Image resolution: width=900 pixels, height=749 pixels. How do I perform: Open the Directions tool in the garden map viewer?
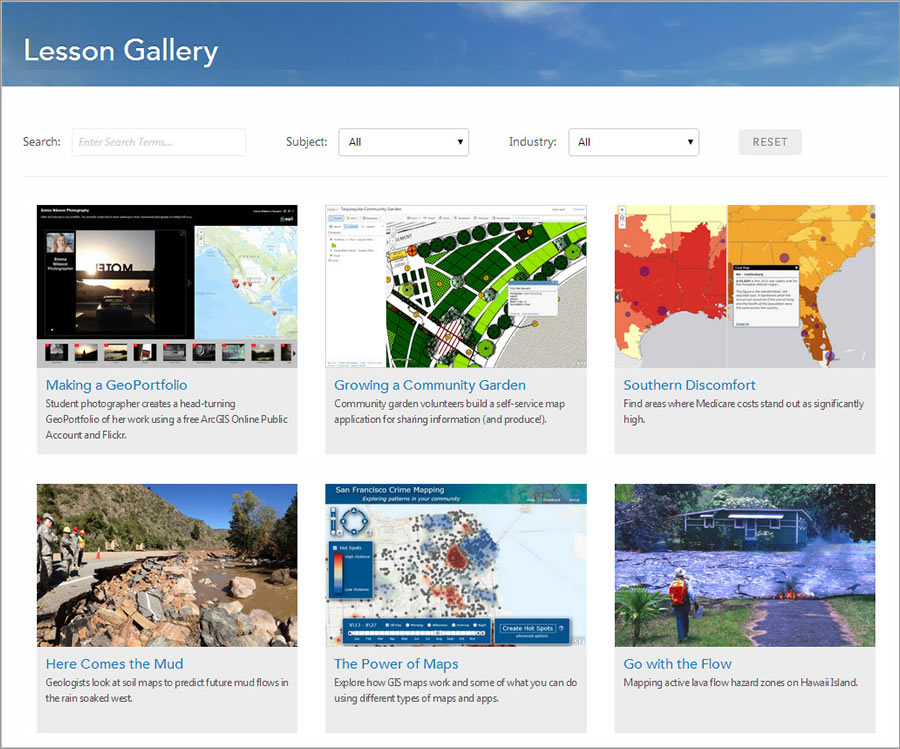click(x=463, y=216)
